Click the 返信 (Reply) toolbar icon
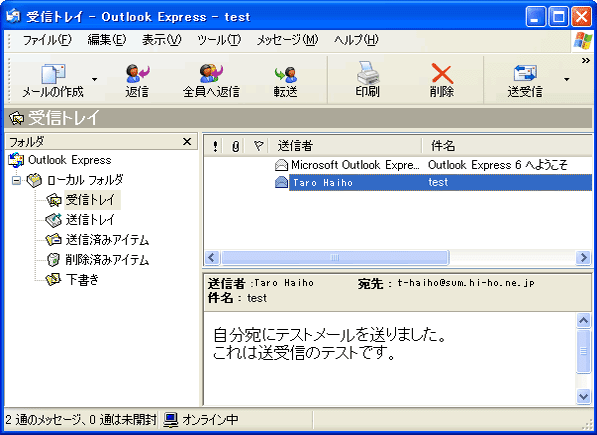This screenshot has height=435, width=597. (137, 73)
